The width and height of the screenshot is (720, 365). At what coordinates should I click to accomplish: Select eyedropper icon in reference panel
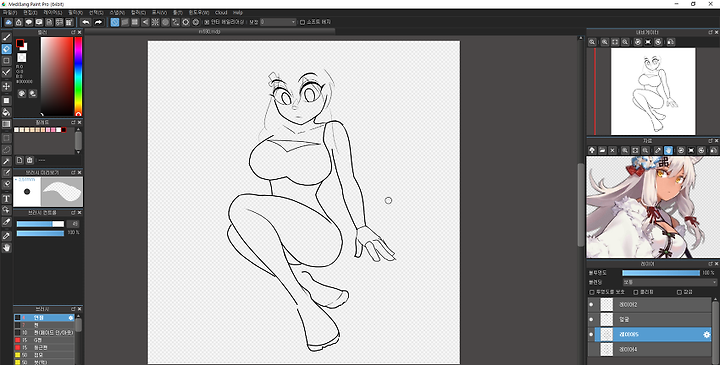(658, 150)
